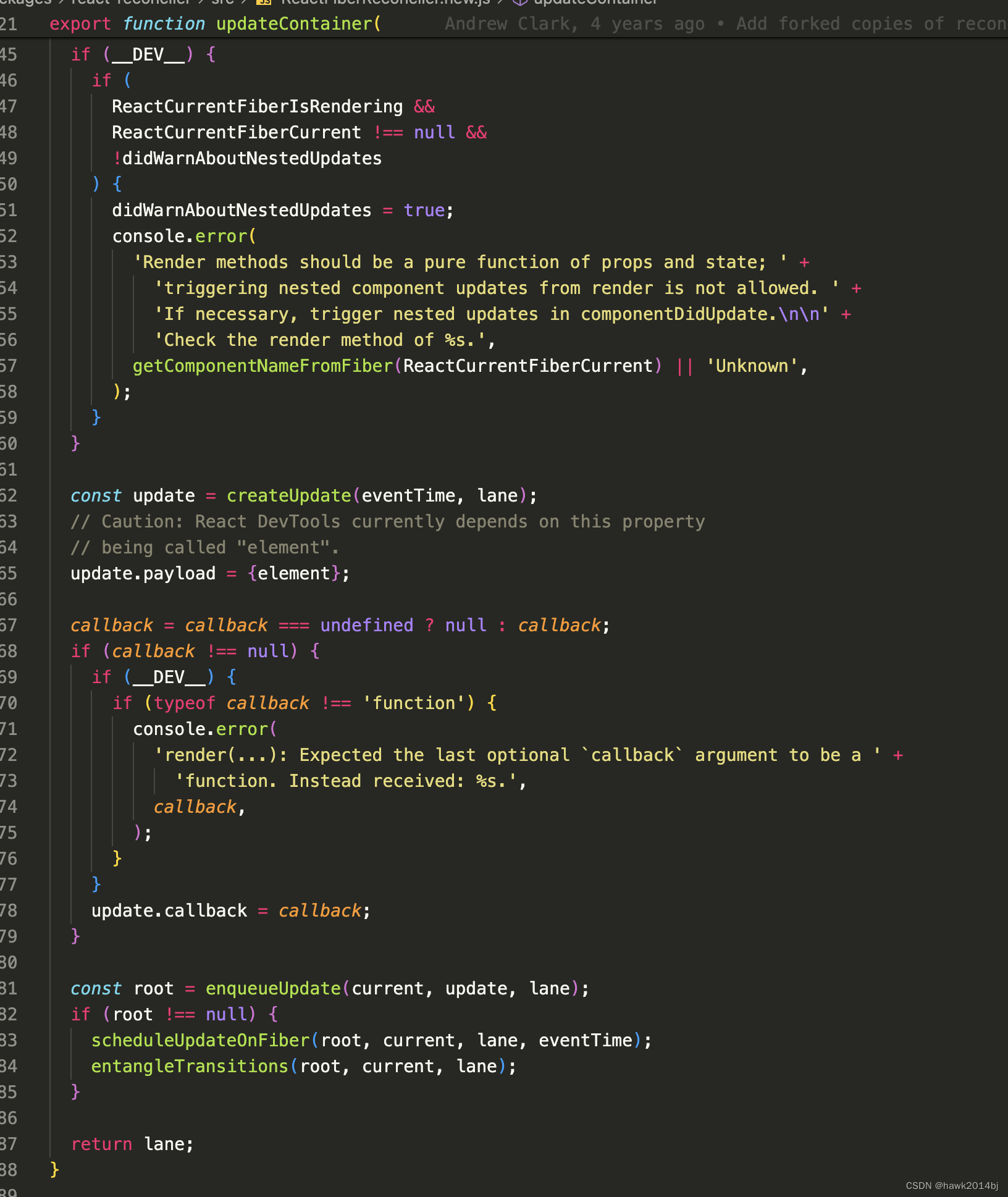Click 'return lane;' statement
This screenshot has width=1008, height=1197.
(132, 1144)
